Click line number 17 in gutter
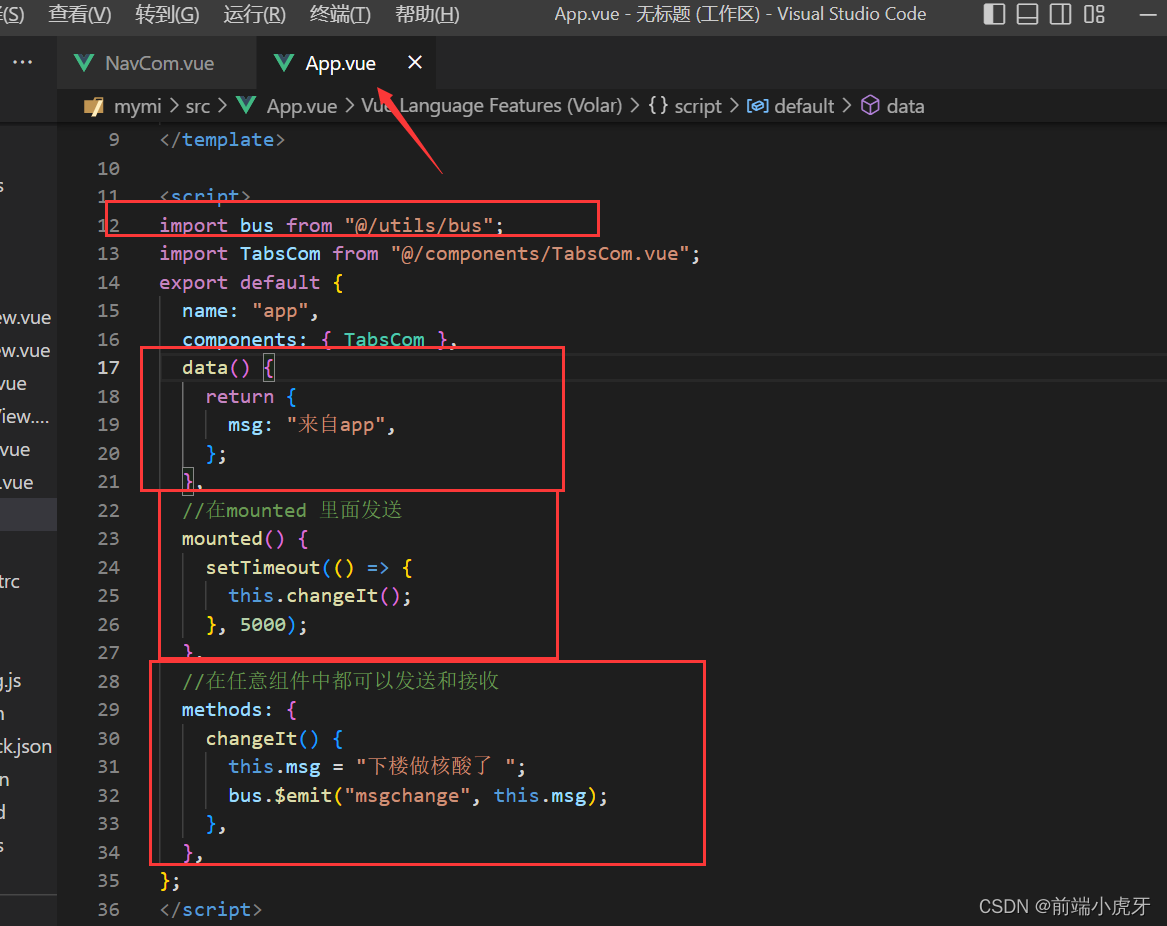Screen dimensions: 1167x926 point(109,368)
